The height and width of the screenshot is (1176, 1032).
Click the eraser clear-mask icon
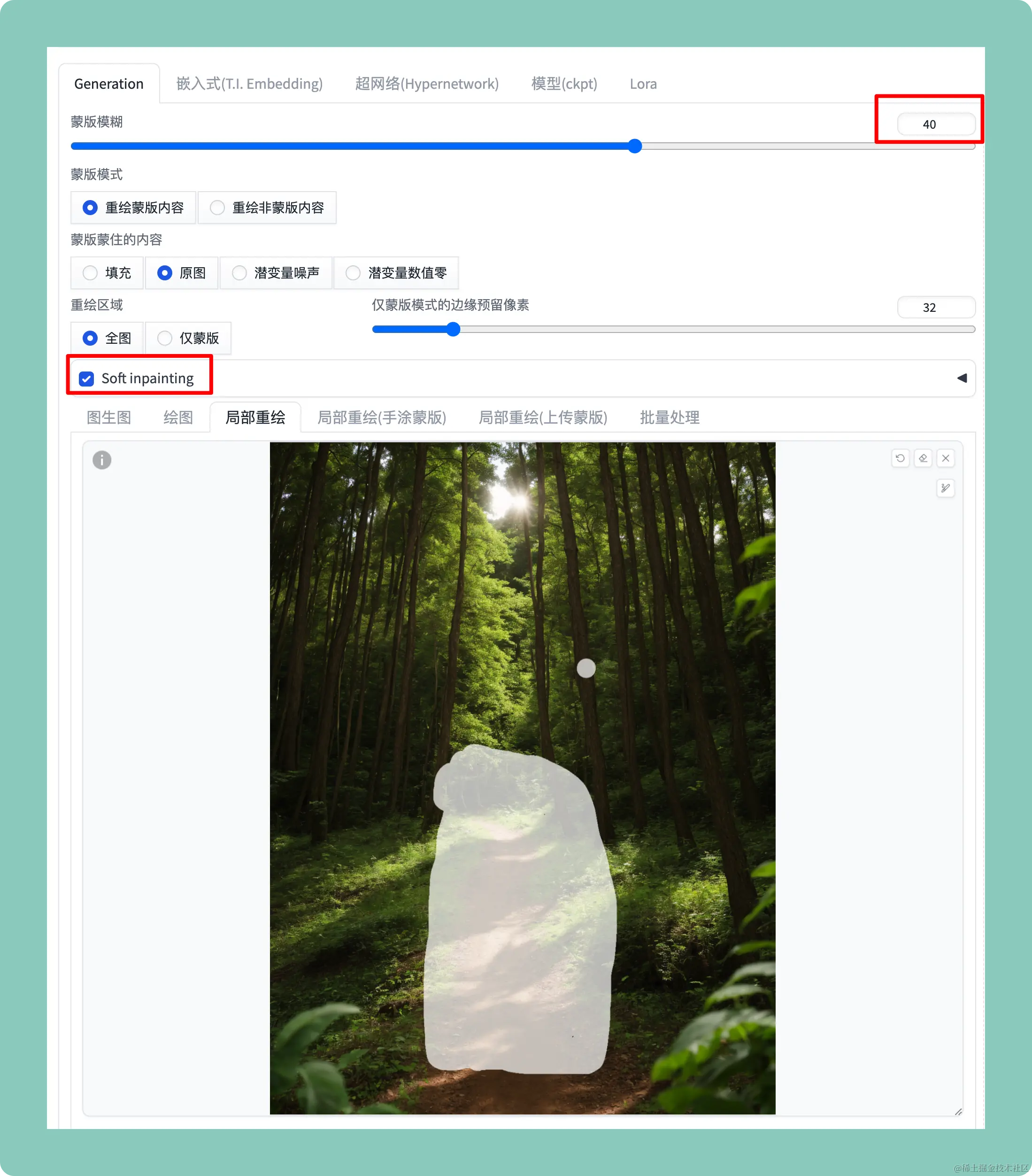click(923, 458)
